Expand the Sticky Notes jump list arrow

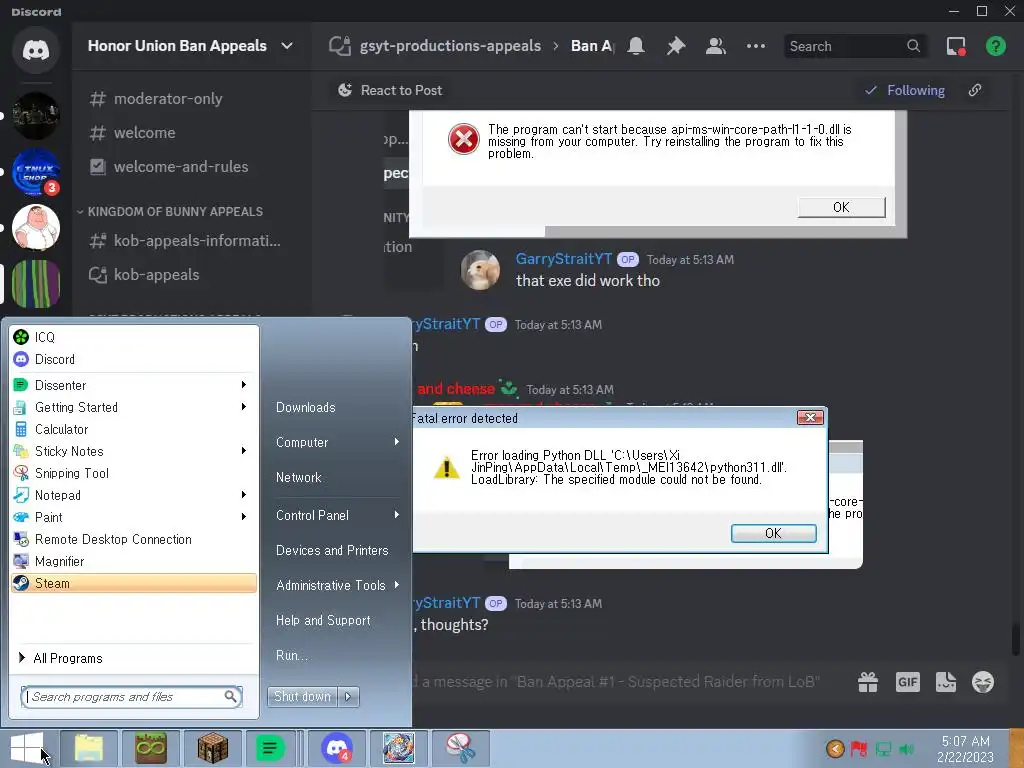(244, 451)
